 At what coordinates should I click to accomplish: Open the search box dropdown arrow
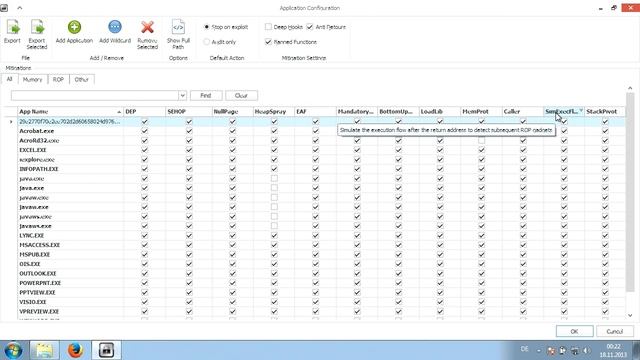click(182, 96)
